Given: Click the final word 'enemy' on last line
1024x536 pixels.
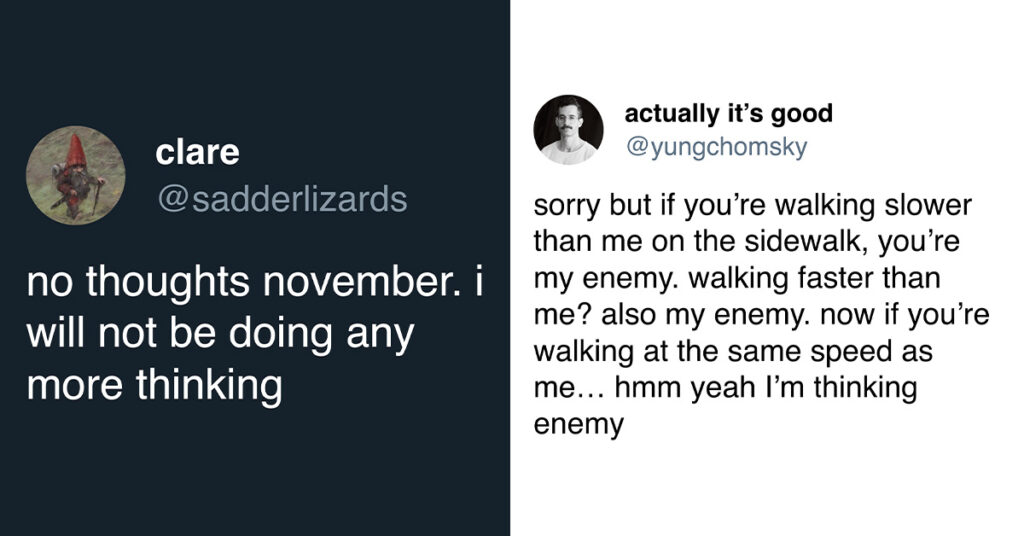Looking at the screenshot, I should point(579,425).
